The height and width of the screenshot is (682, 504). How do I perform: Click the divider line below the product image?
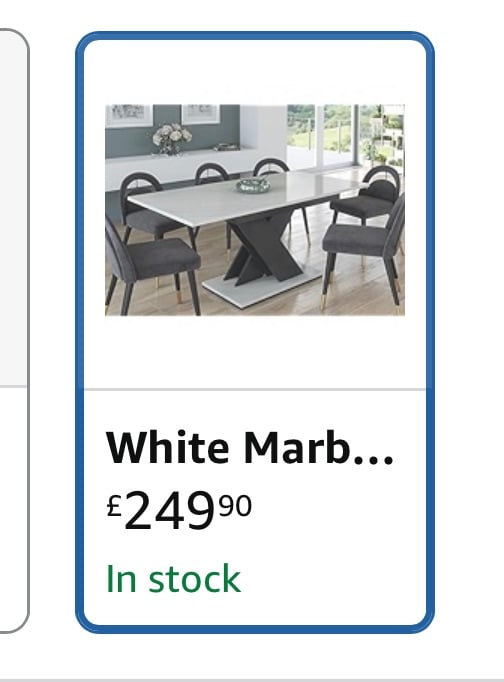pos(255,389)
